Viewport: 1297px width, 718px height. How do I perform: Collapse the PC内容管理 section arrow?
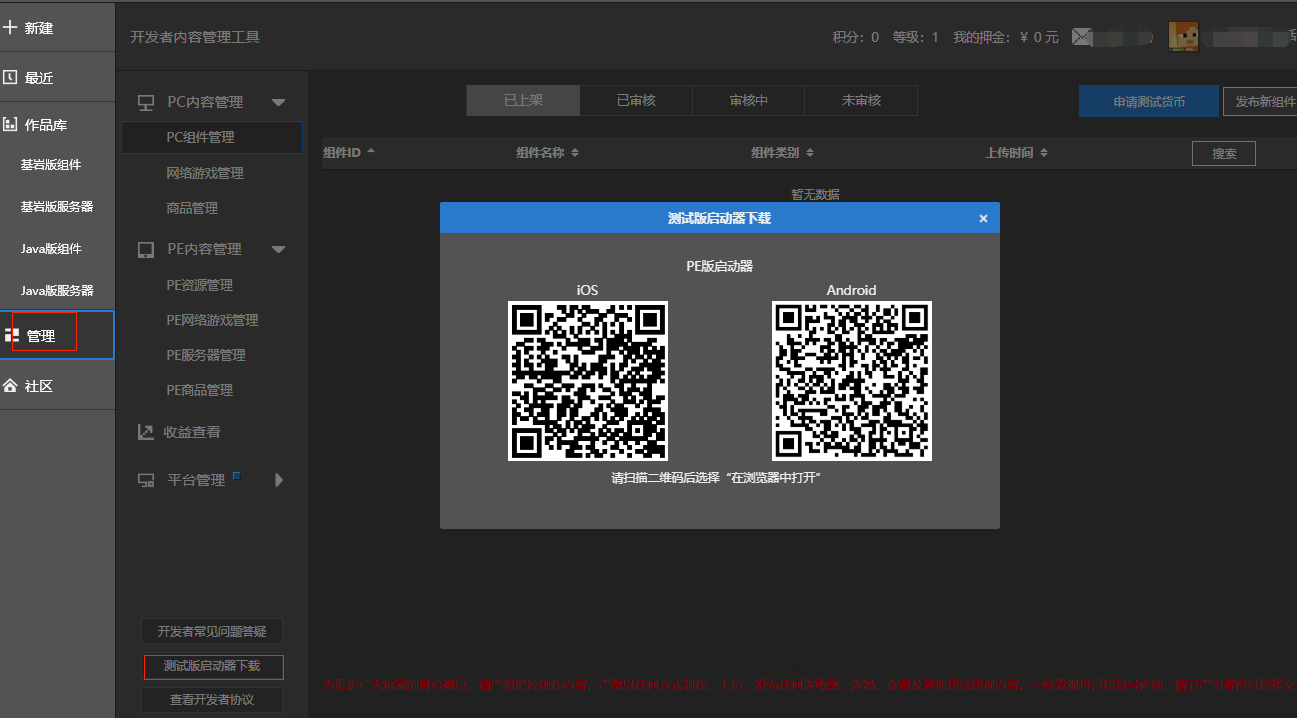tap(278, 102)
